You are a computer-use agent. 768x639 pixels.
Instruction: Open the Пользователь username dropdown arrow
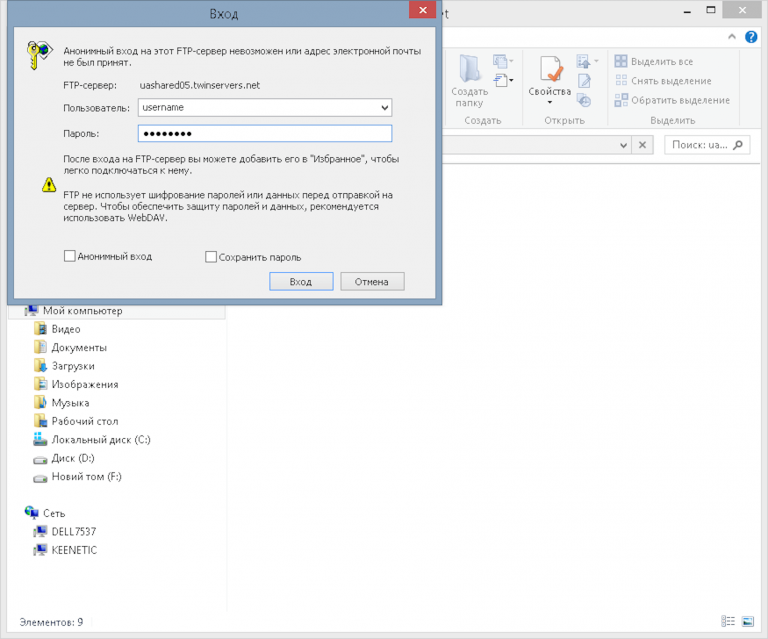tap(385, 107)
